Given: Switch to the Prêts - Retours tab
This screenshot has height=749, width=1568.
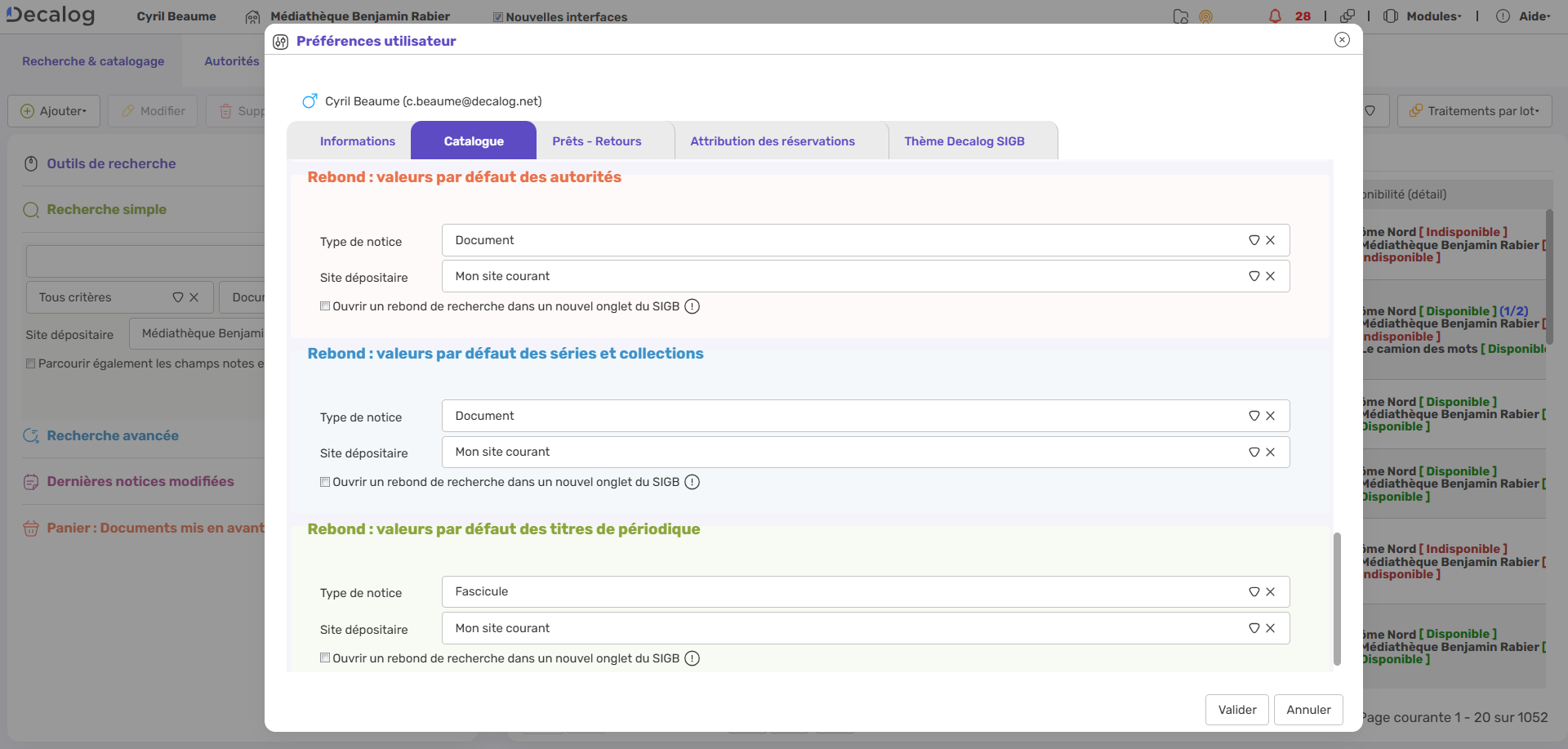Looking at the screenshot, I should coord(596,141).
